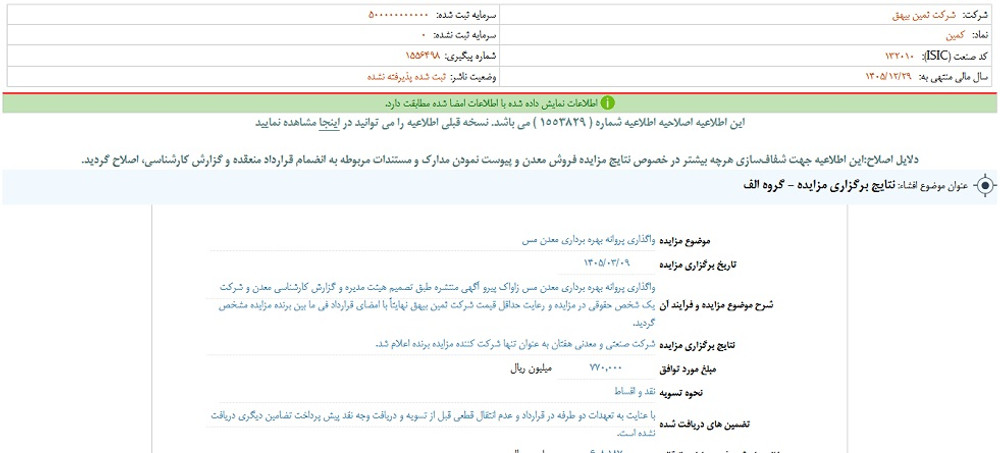Click auction date ۱۴۰۵/۰۳/۰۹
The image size is (1000, 453).
[607, 262]
